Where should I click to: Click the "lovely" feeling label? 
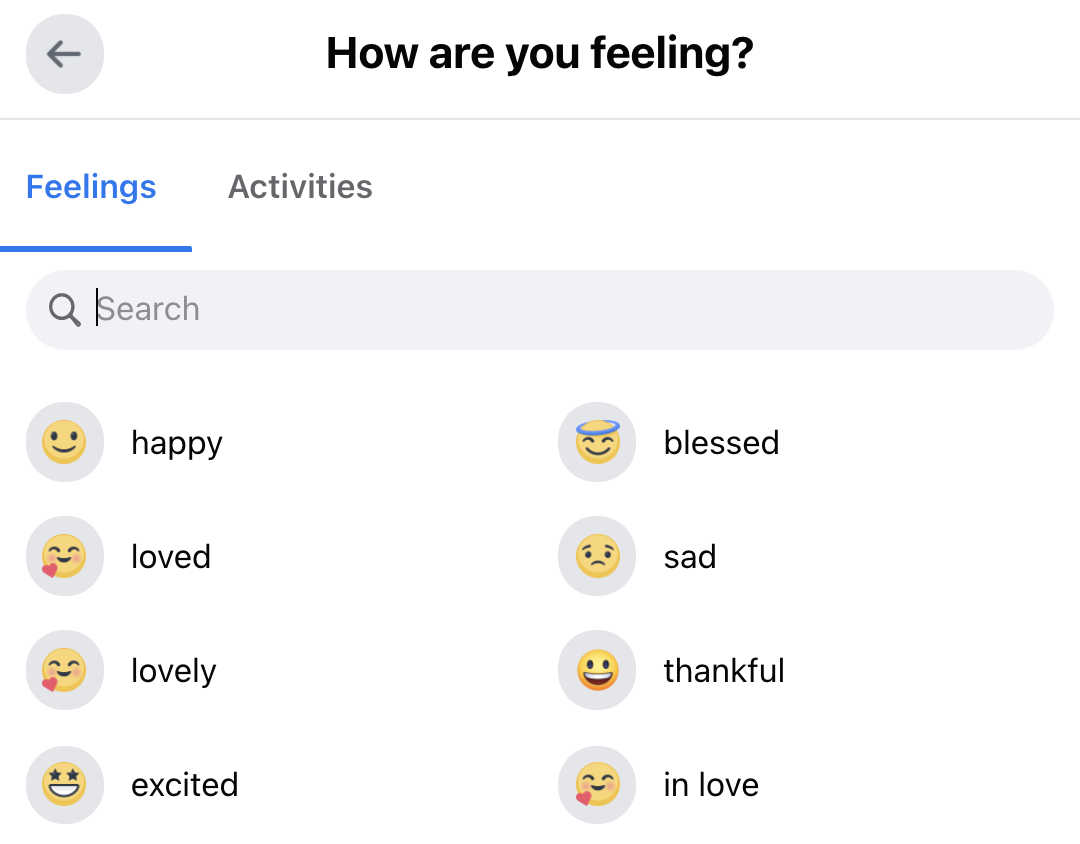(174, 671)
